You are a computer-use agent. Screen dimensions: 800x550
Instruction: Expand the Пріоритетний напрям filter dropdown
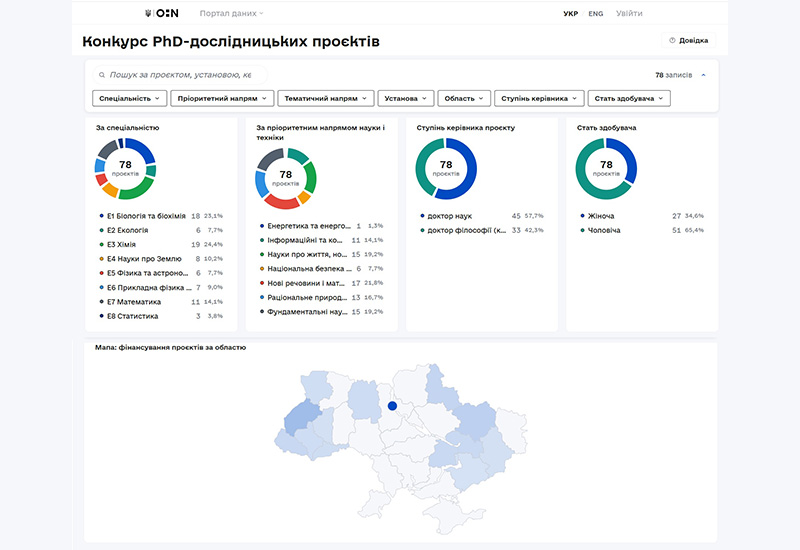coord(222,98)
